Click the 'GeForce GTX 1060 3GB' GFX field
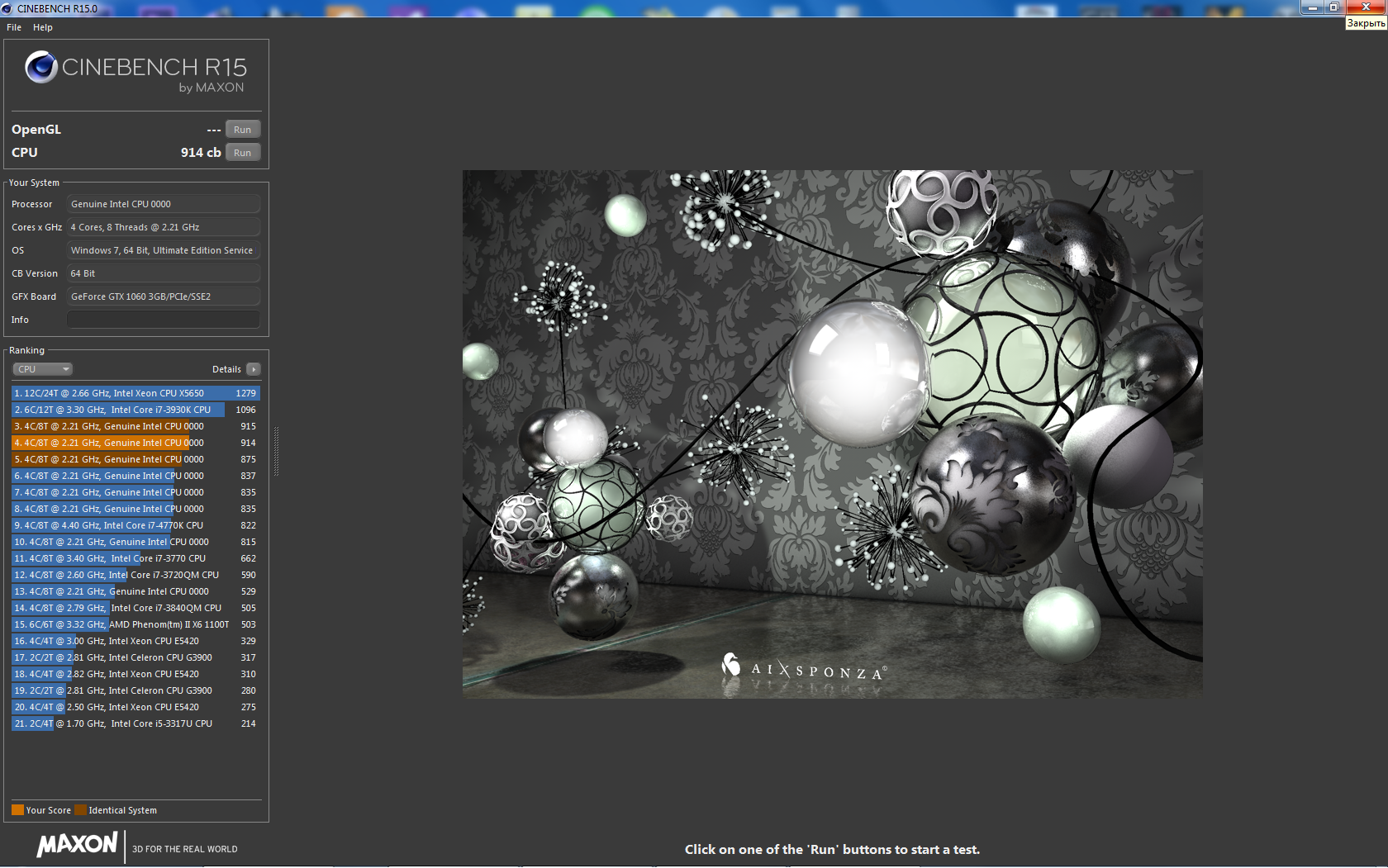1388x868 pixels. (x=164, y=296)
